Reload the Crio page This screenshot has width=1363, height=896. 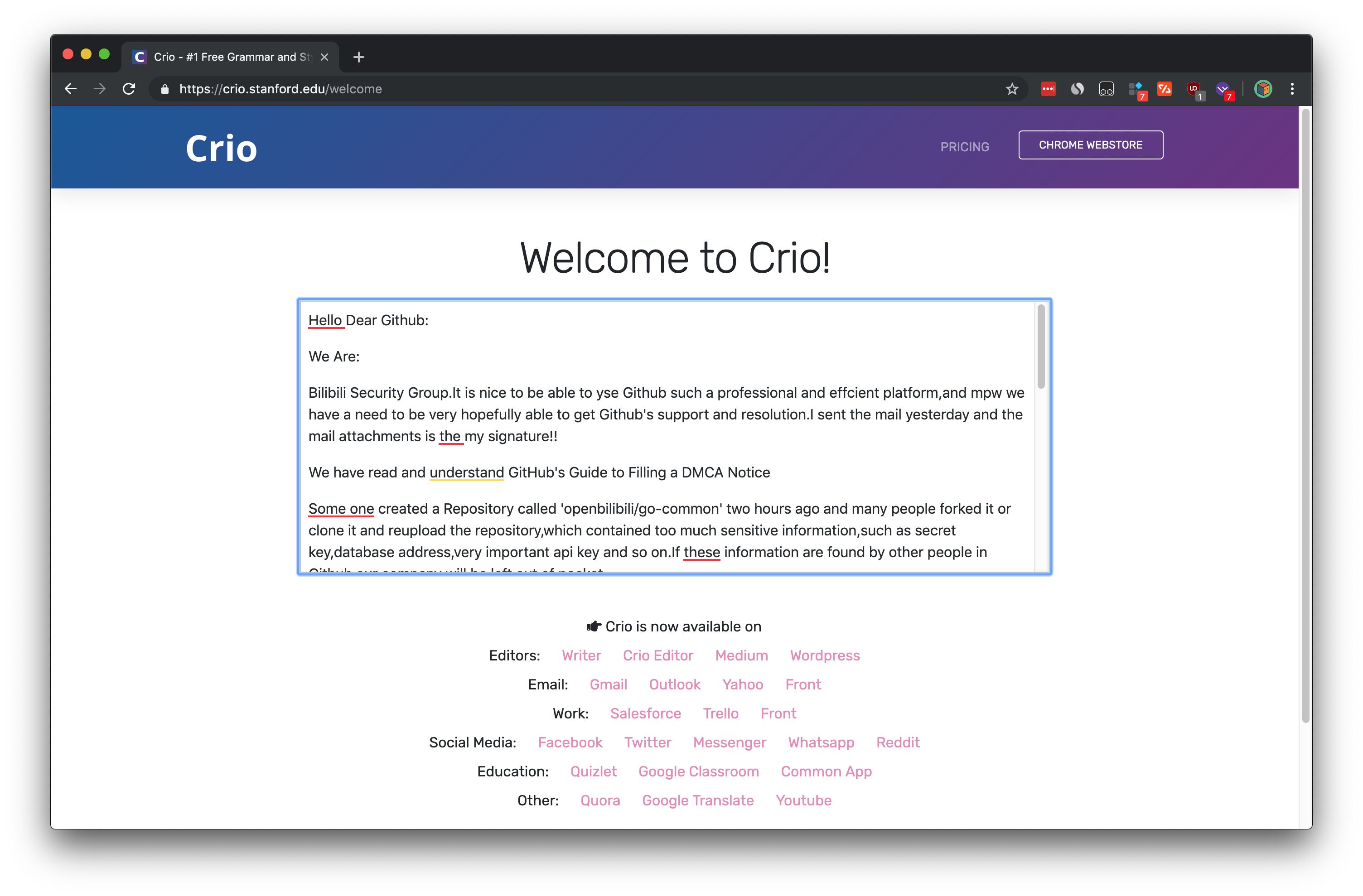[129, 89]
